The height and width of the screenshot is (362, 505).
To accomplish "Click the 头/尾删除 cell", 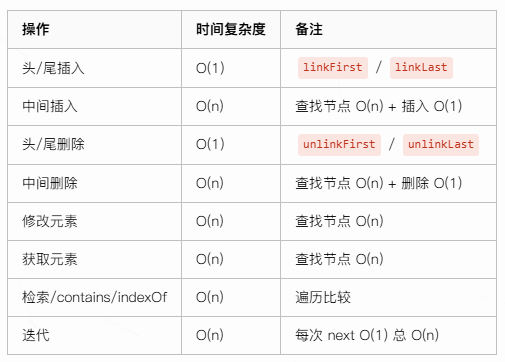I will [53, 145].
